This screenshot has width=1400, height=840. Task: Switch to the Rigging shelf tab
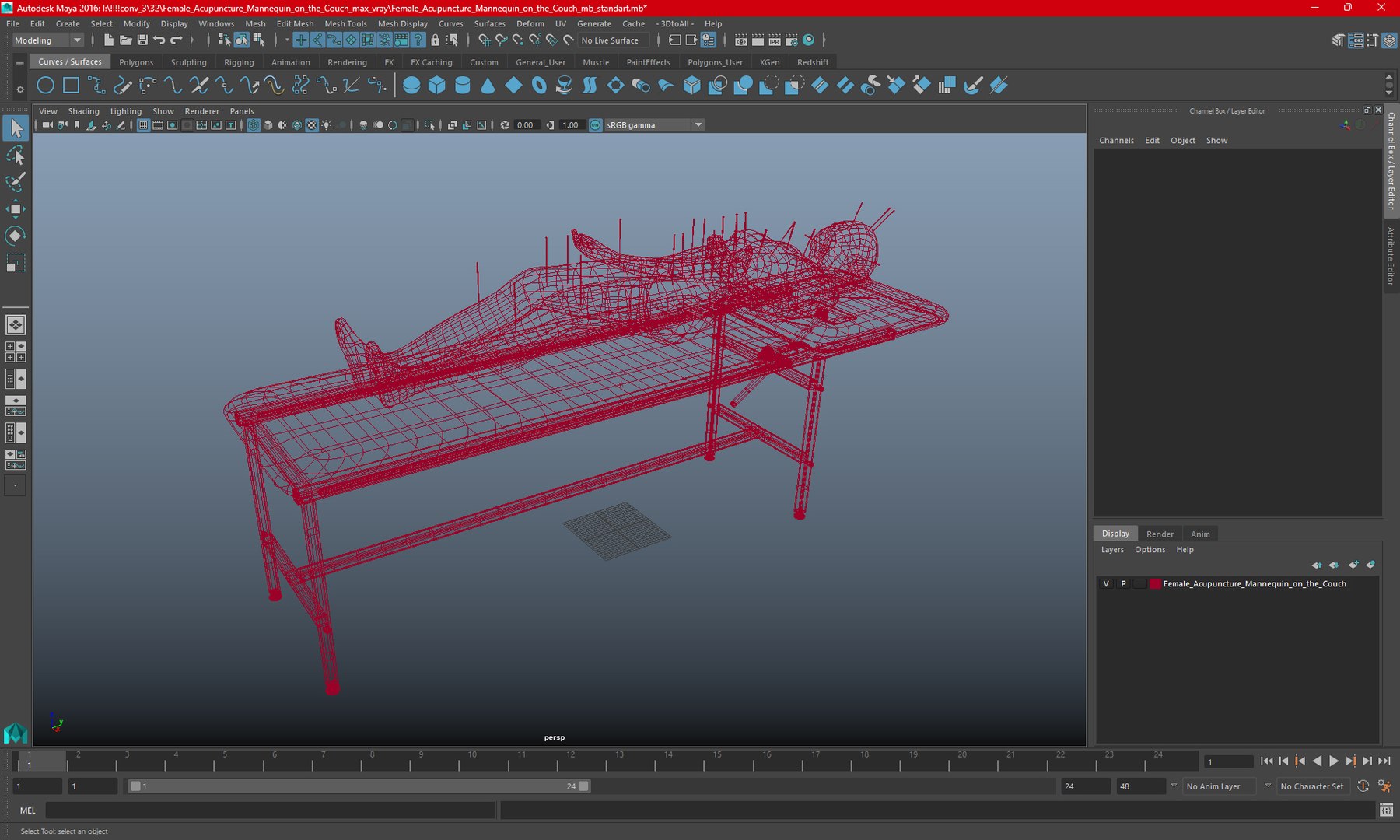[x=239, y=62]
